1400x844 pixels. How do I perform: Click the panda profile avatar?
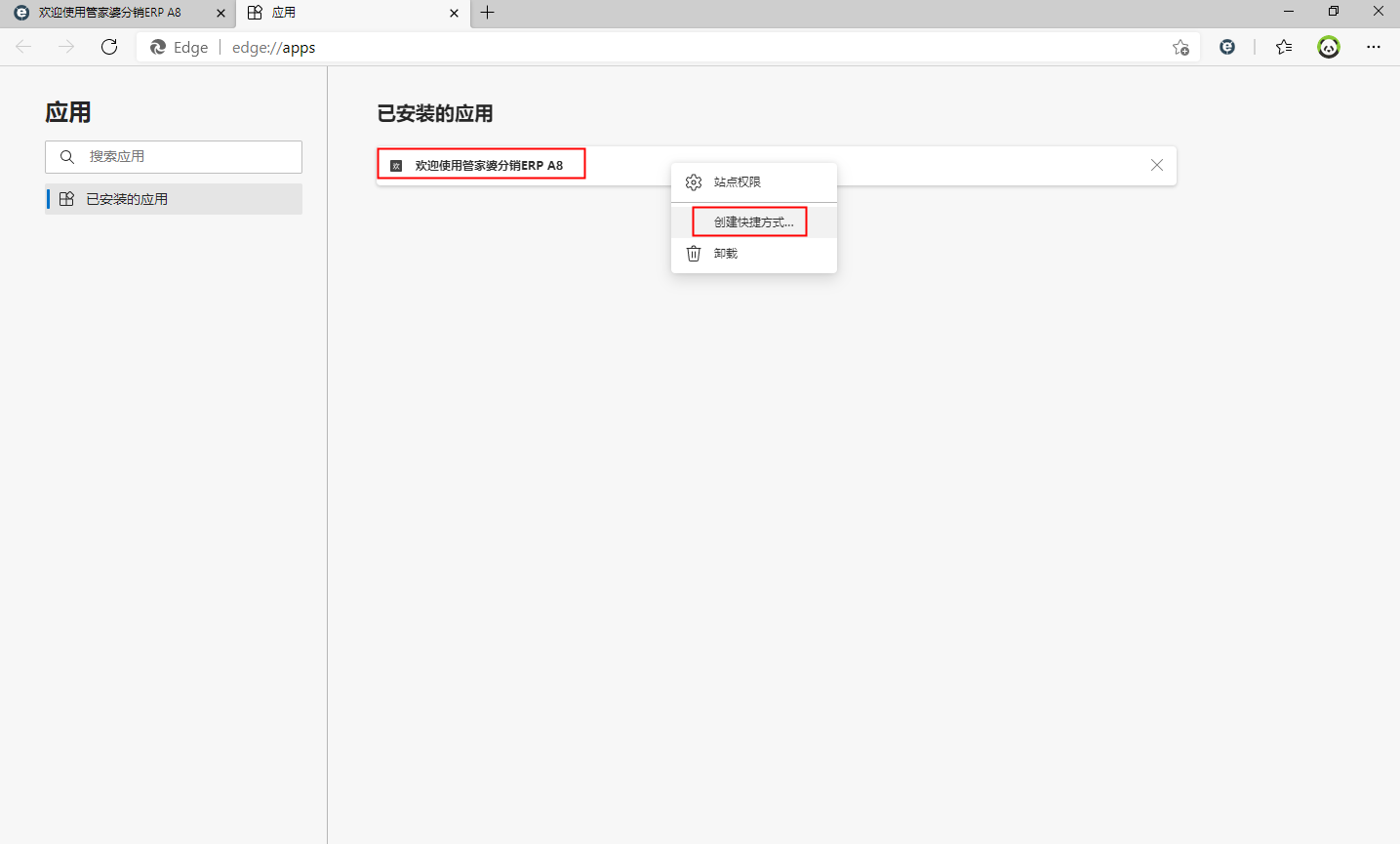tap(1329, 47)
